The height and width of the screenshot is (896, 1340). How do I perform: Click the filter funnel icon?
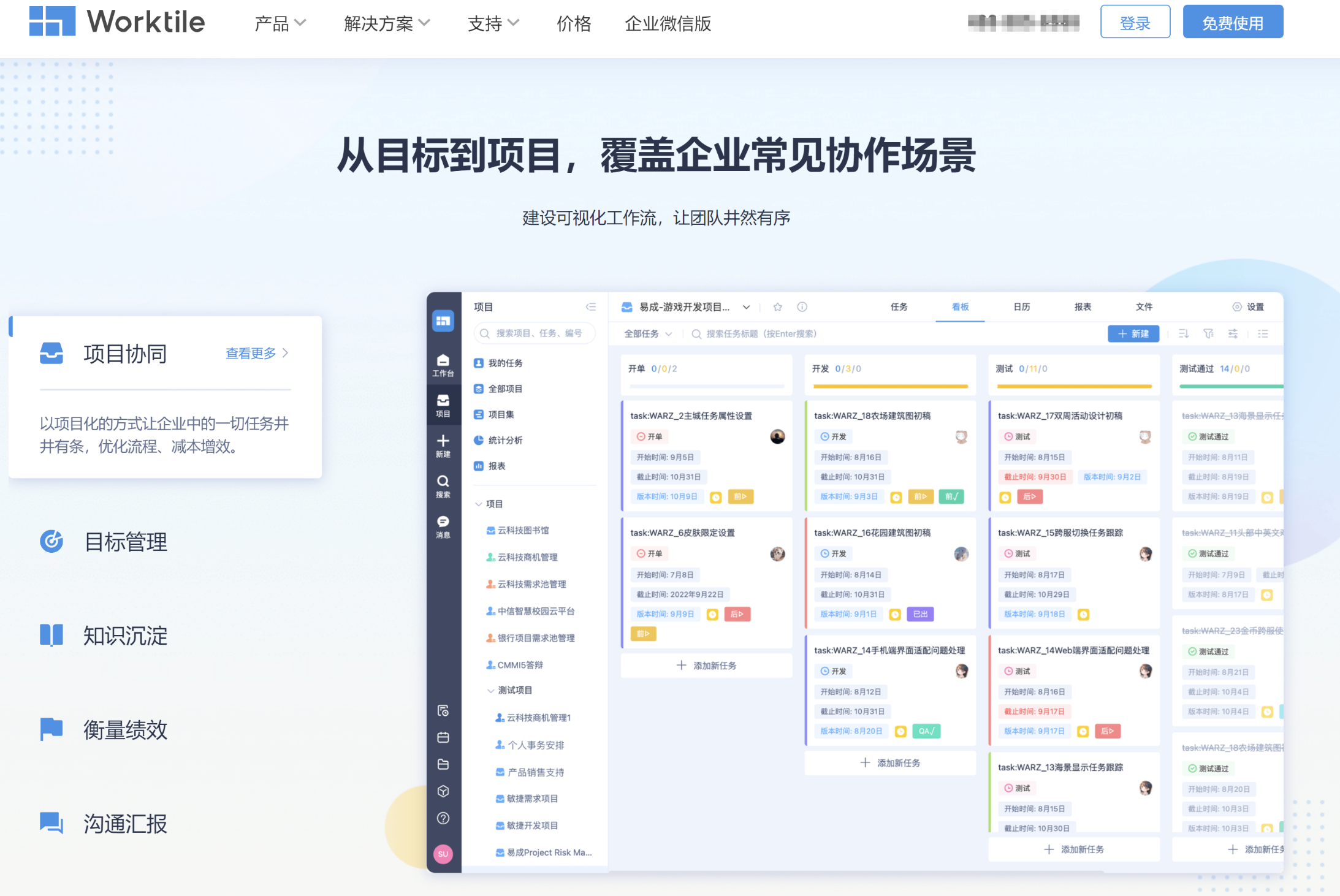1208,333
